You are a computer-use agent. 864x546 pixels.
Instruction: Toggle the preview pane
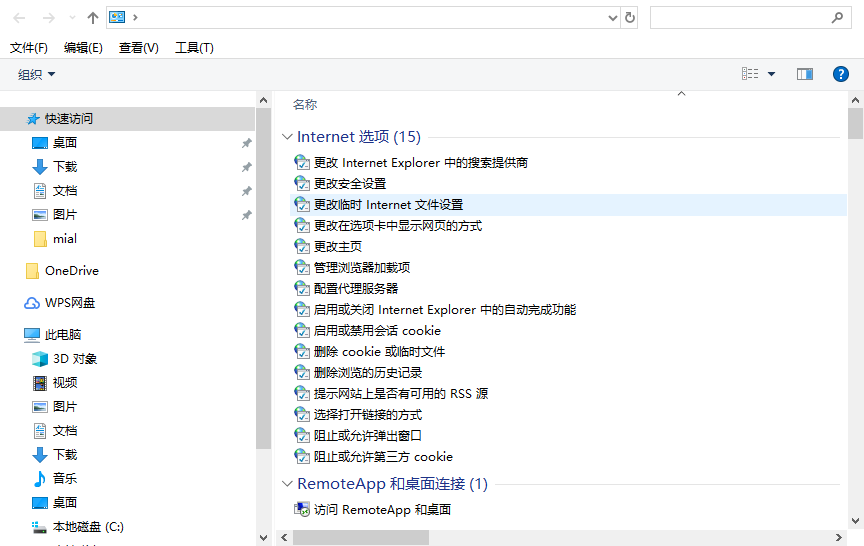804,74
